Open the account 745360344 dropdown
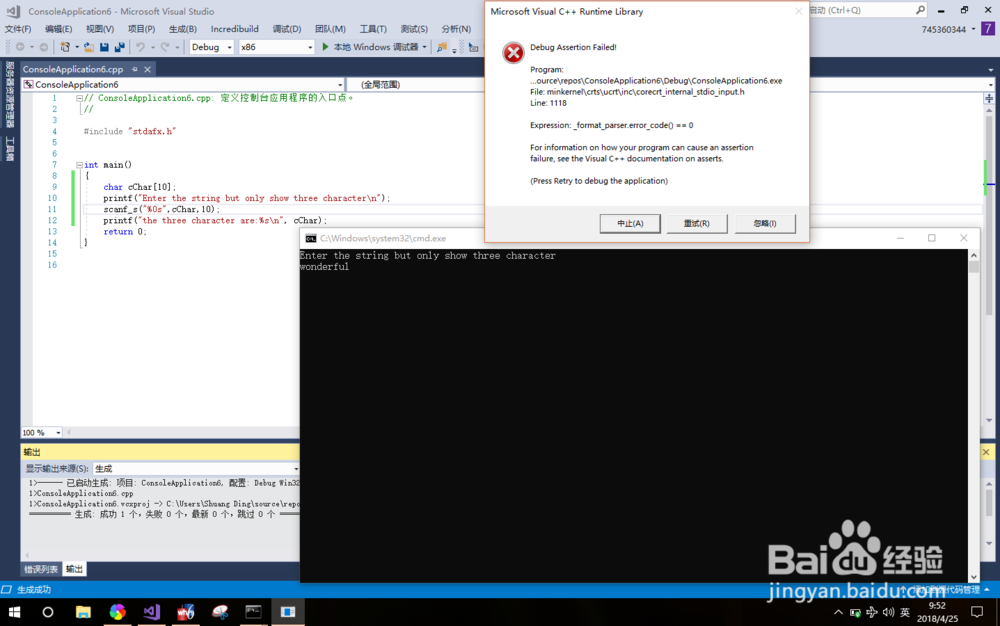The width and height of the screenshot is (1000, 626). pos(973,29)
